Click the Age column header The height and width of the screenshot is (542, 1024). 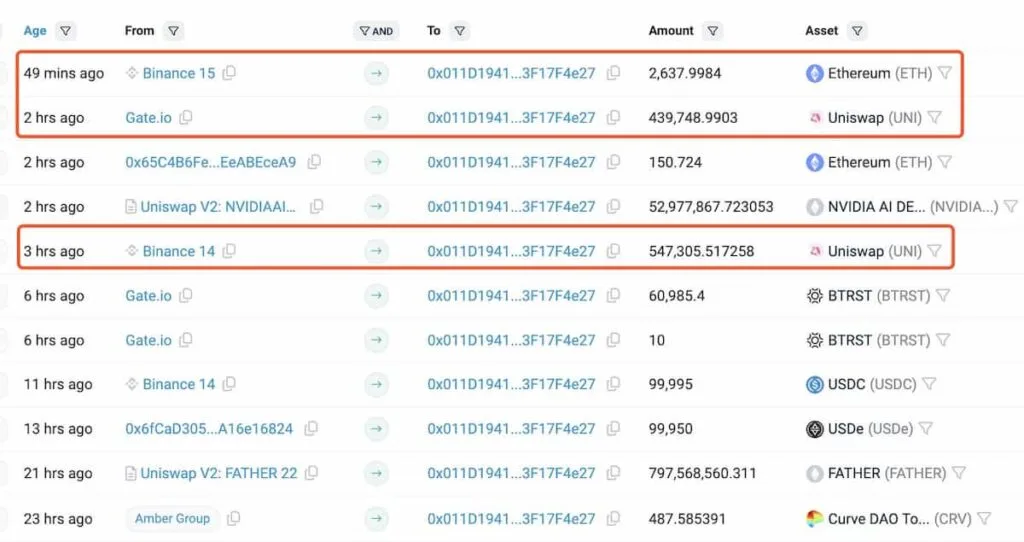pos(35,31)
